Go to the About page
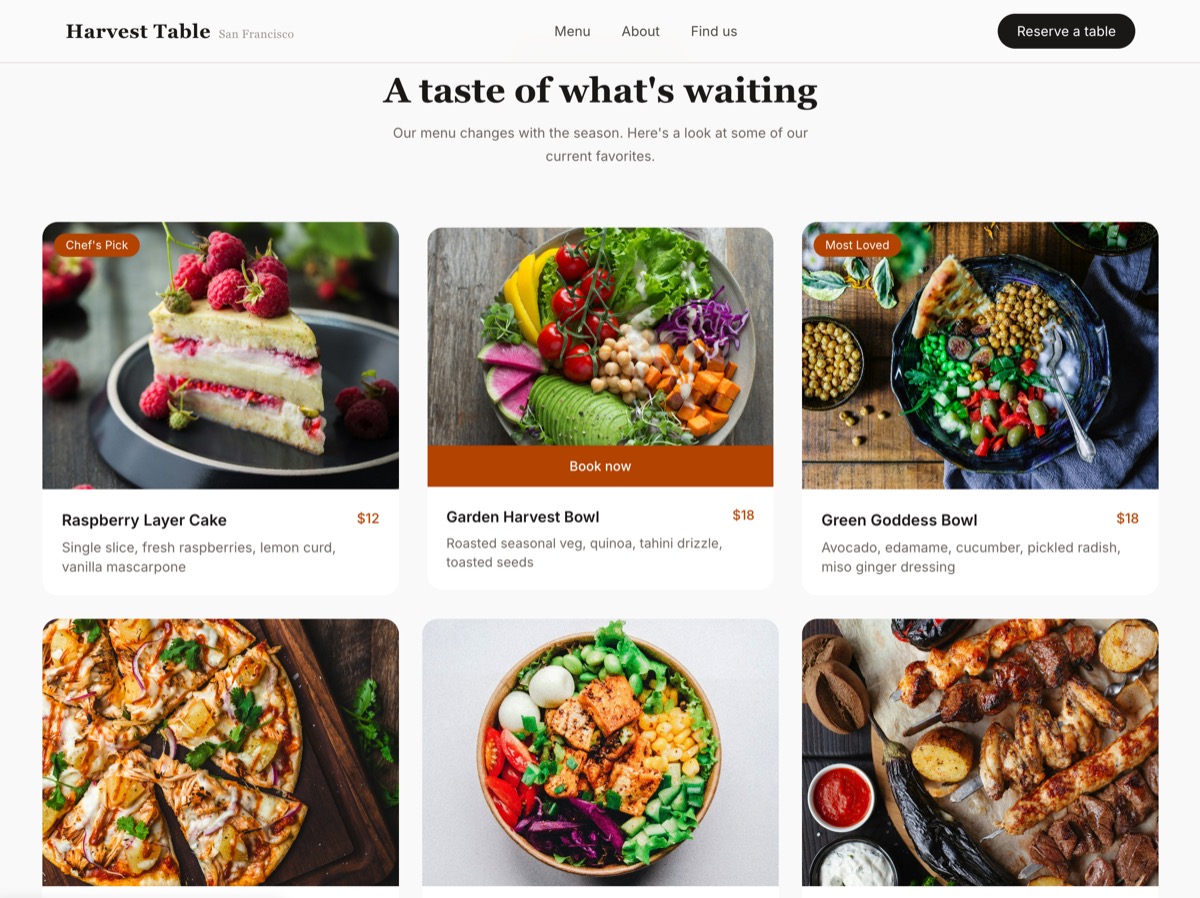This screenshot has width=1200, height=898. click(640, 32)
